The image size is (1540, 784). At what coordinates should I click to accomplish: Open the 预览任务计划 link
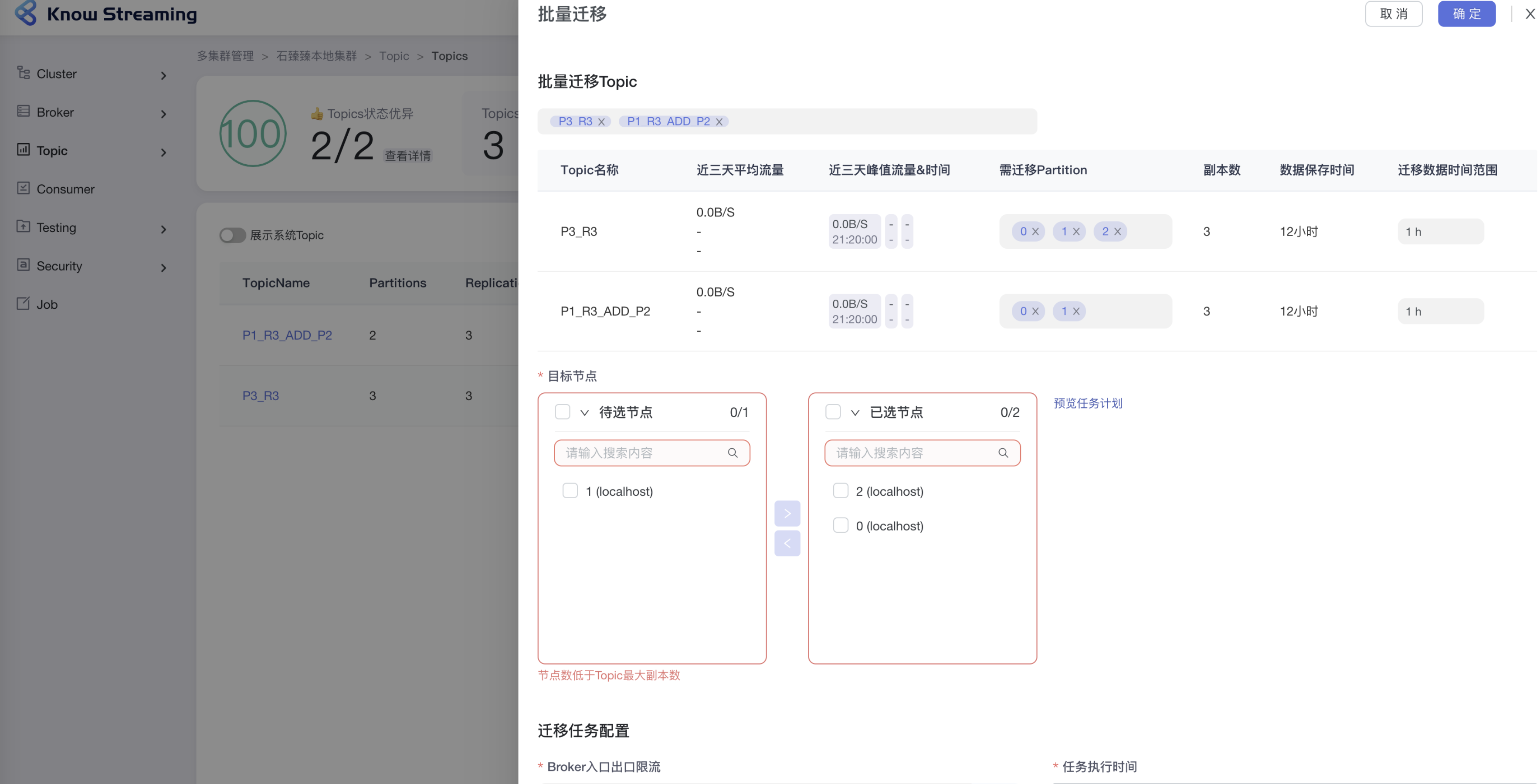pos(1087,403)
